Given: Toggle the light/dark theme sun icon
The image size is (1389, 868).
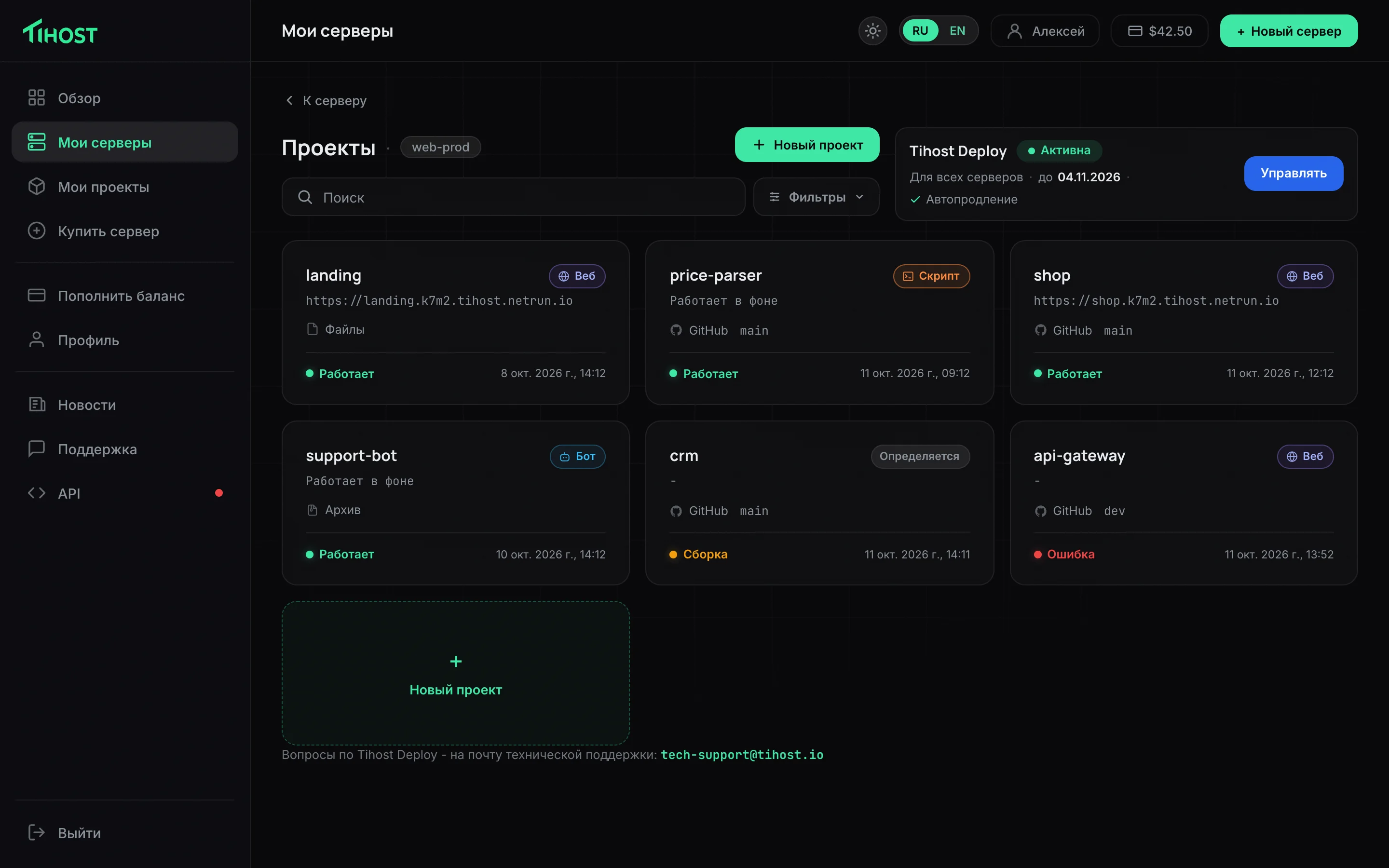Looking at the screenshot, I should coord(872,30).
